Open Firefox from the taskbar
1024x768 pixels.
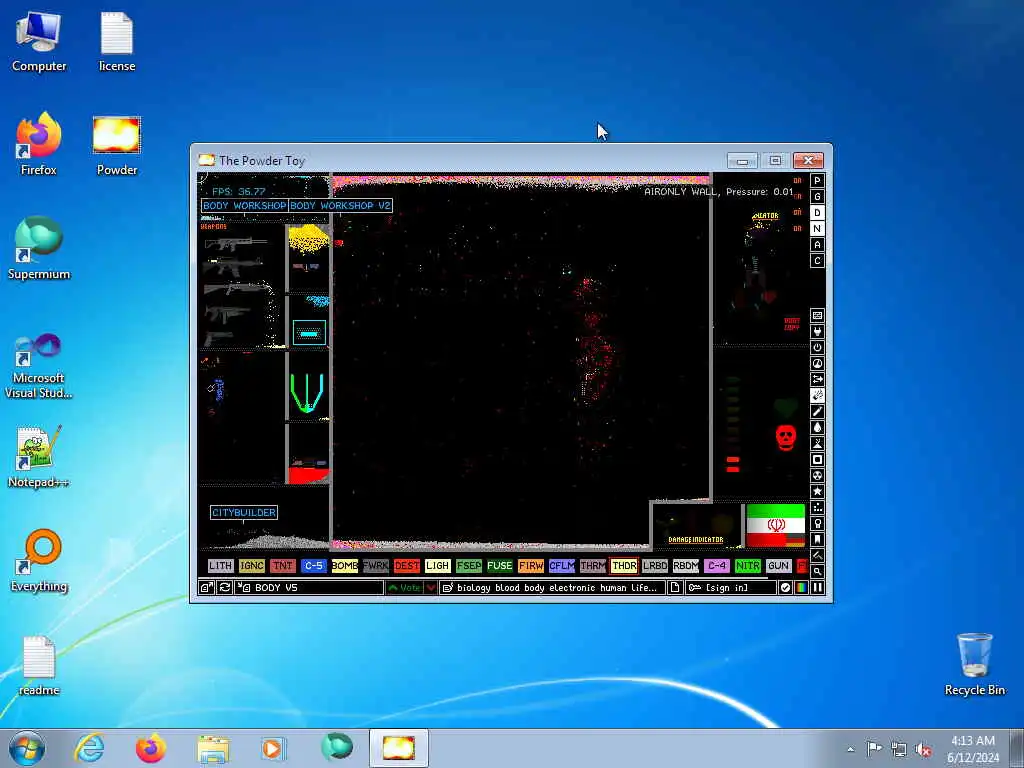tap(151, 748)
